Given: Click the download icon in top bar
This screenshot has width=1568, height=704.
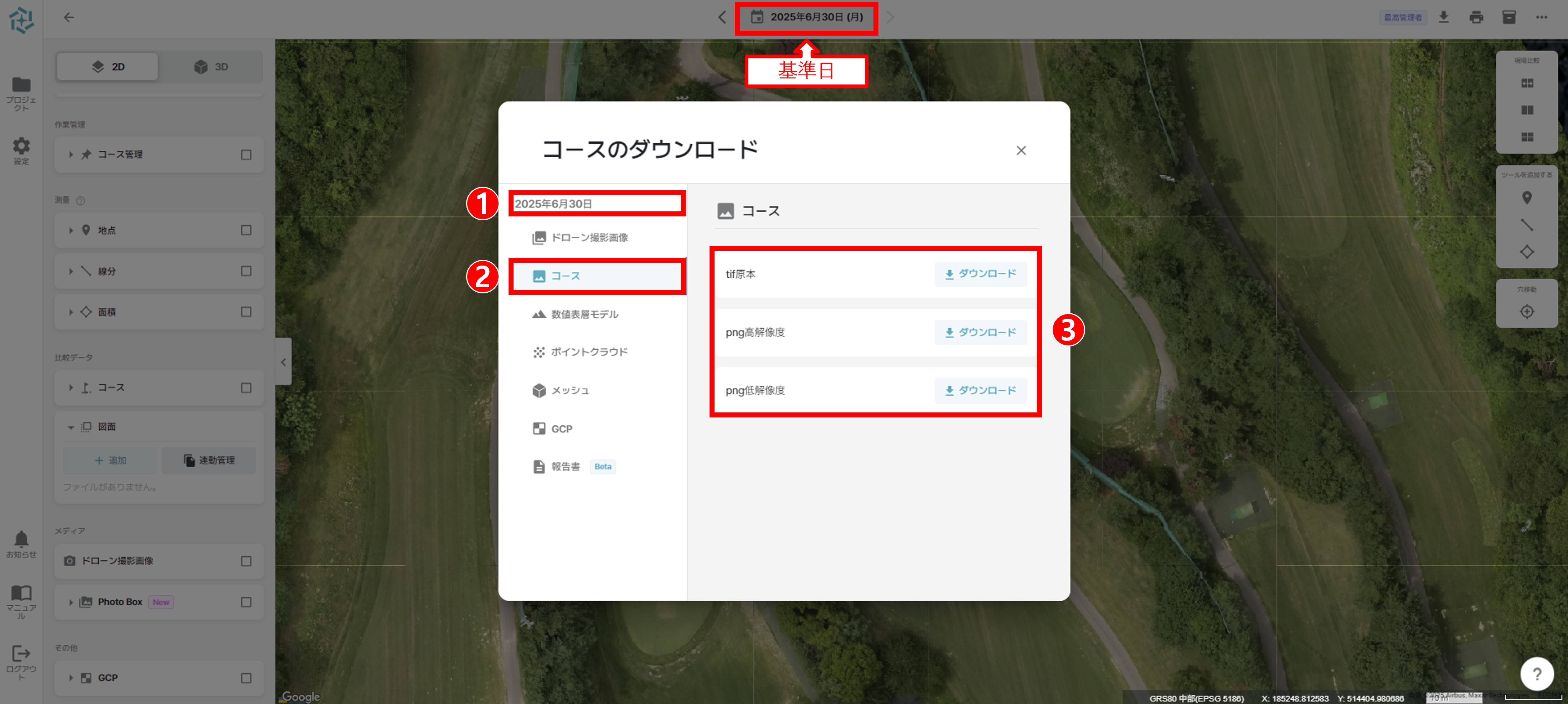Looking at the screenshot, I should click(1443, 18).
